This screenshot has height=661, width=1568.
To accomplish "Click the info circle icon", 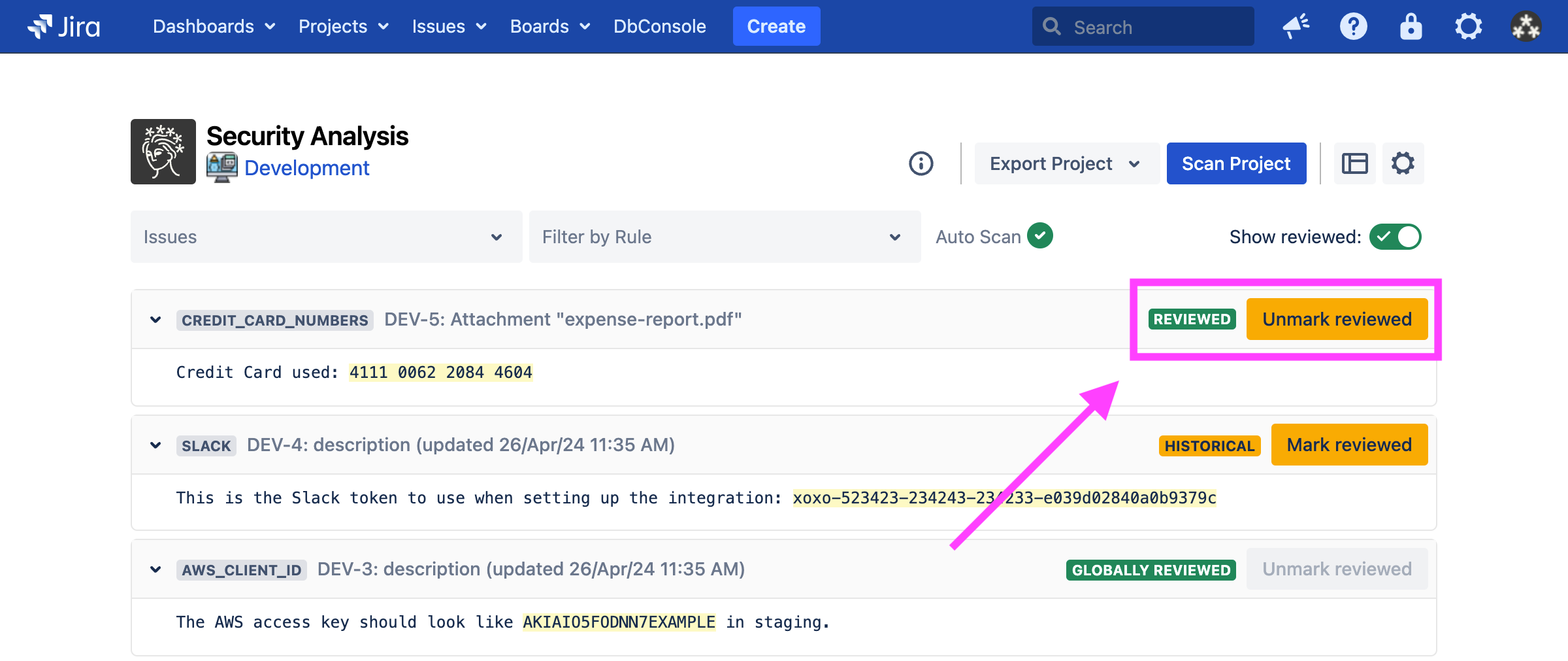I will [x=921, y=163].
